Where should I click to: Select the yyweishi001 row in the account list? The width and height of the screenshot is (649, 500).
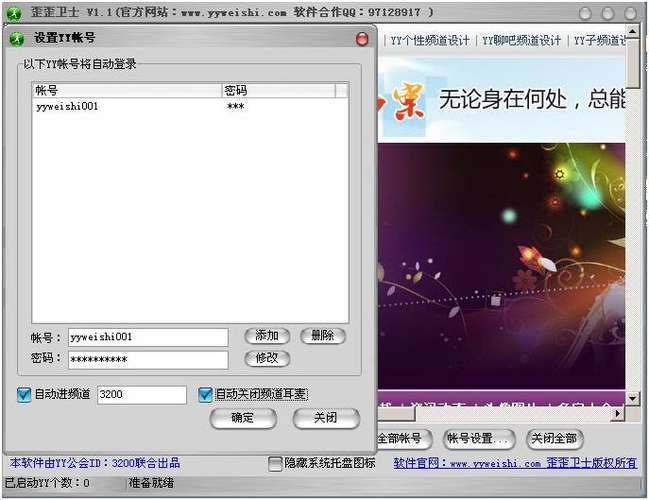coord(190,107)
